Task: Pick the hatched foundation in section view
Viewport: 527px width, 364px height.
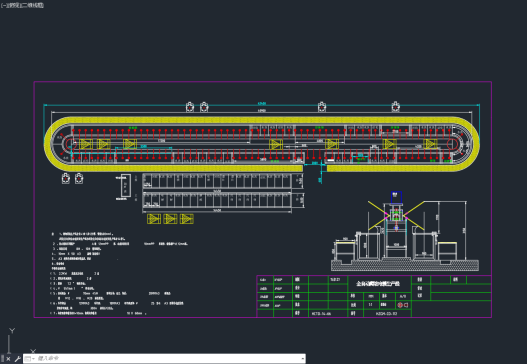Action: (x=405, y=265)
